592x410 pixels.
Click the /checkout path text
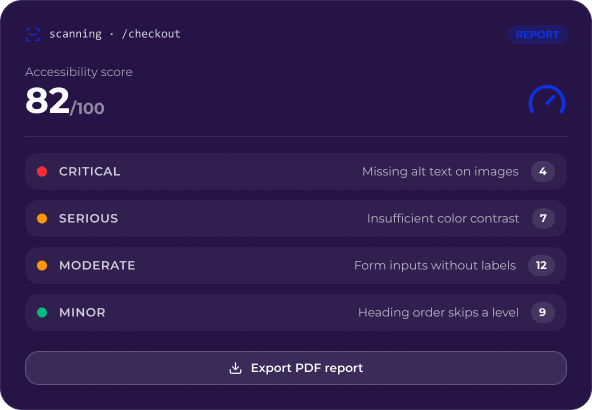(151, 34)
